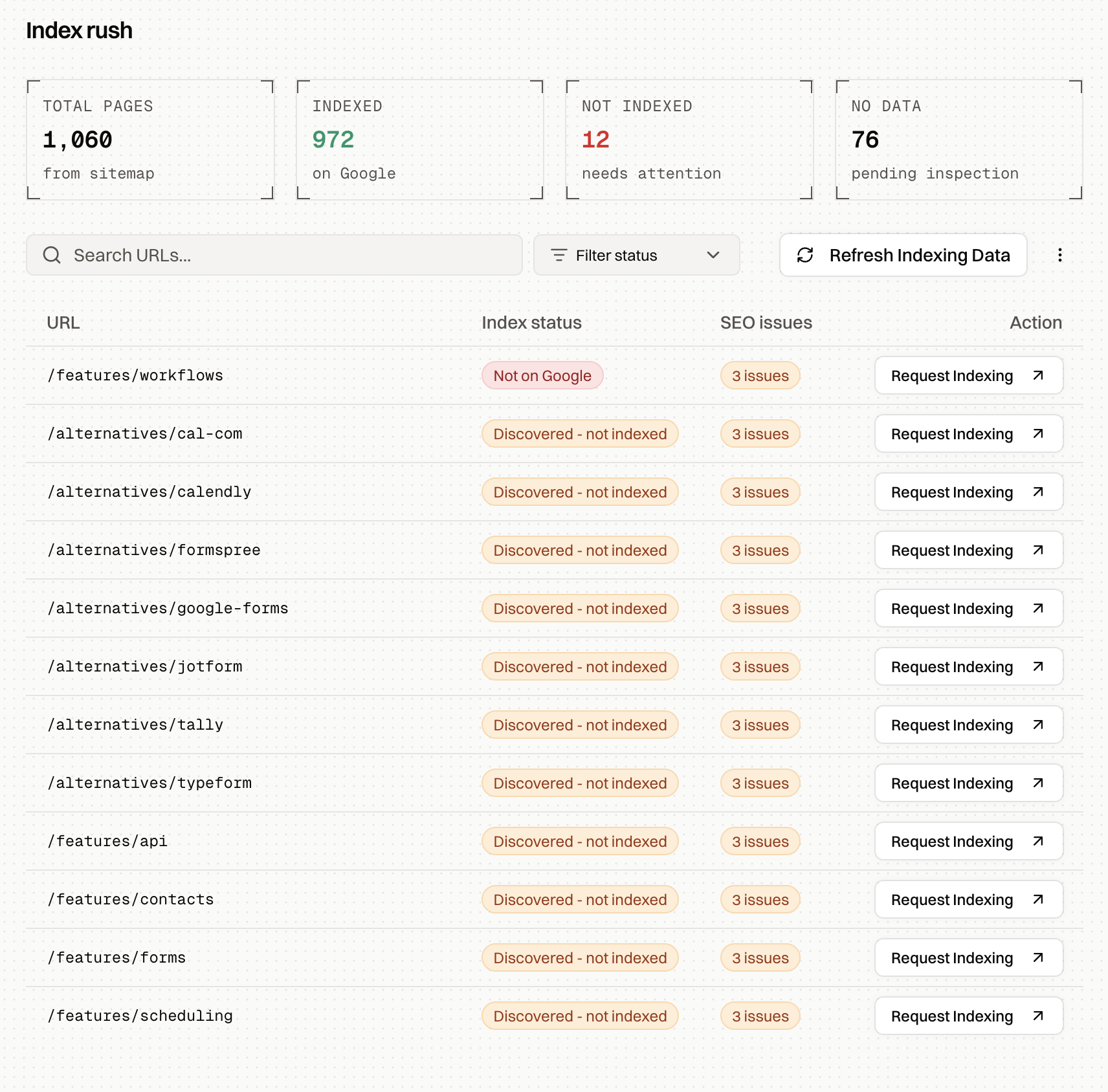Request Indexing for /features/api
1108x1092 pixels.
tap(969, 841)
